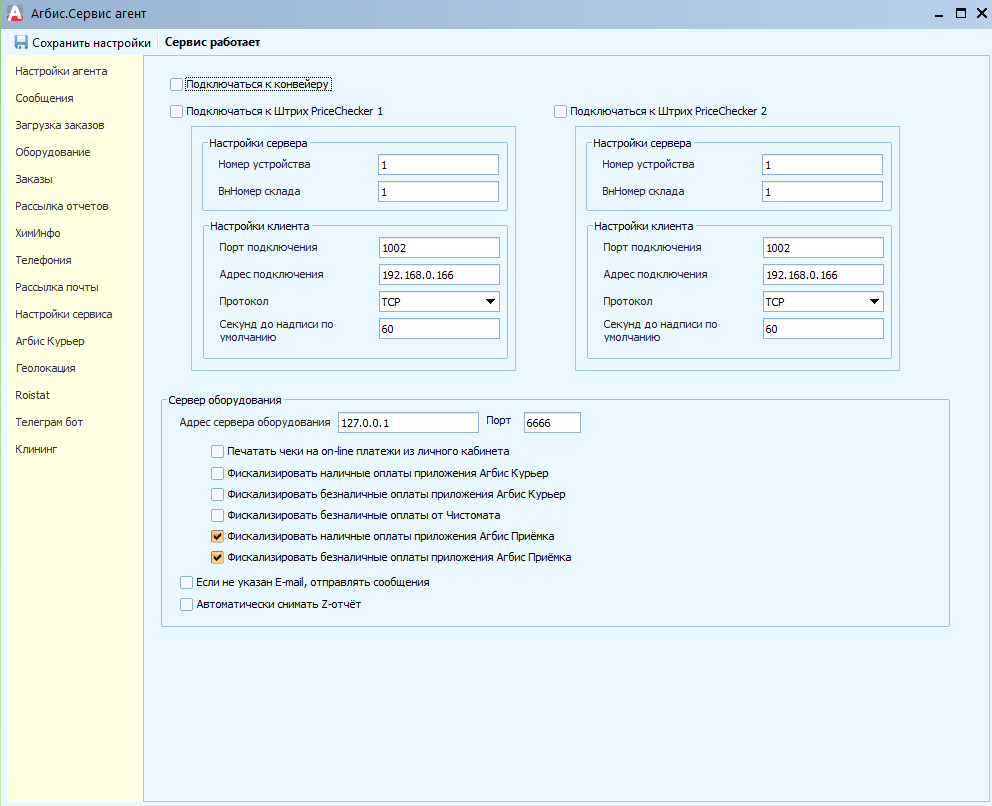Toggle Если не указан E-mail checkbox

coord(187,583)
